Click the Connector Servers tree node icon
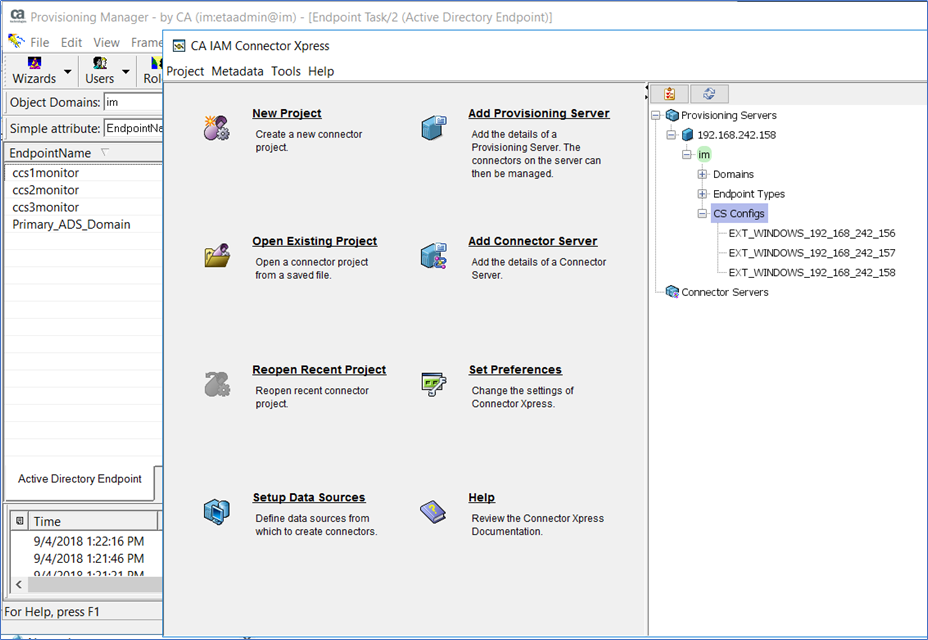Screen dimensions: 928x640 (x=672, y=292)
